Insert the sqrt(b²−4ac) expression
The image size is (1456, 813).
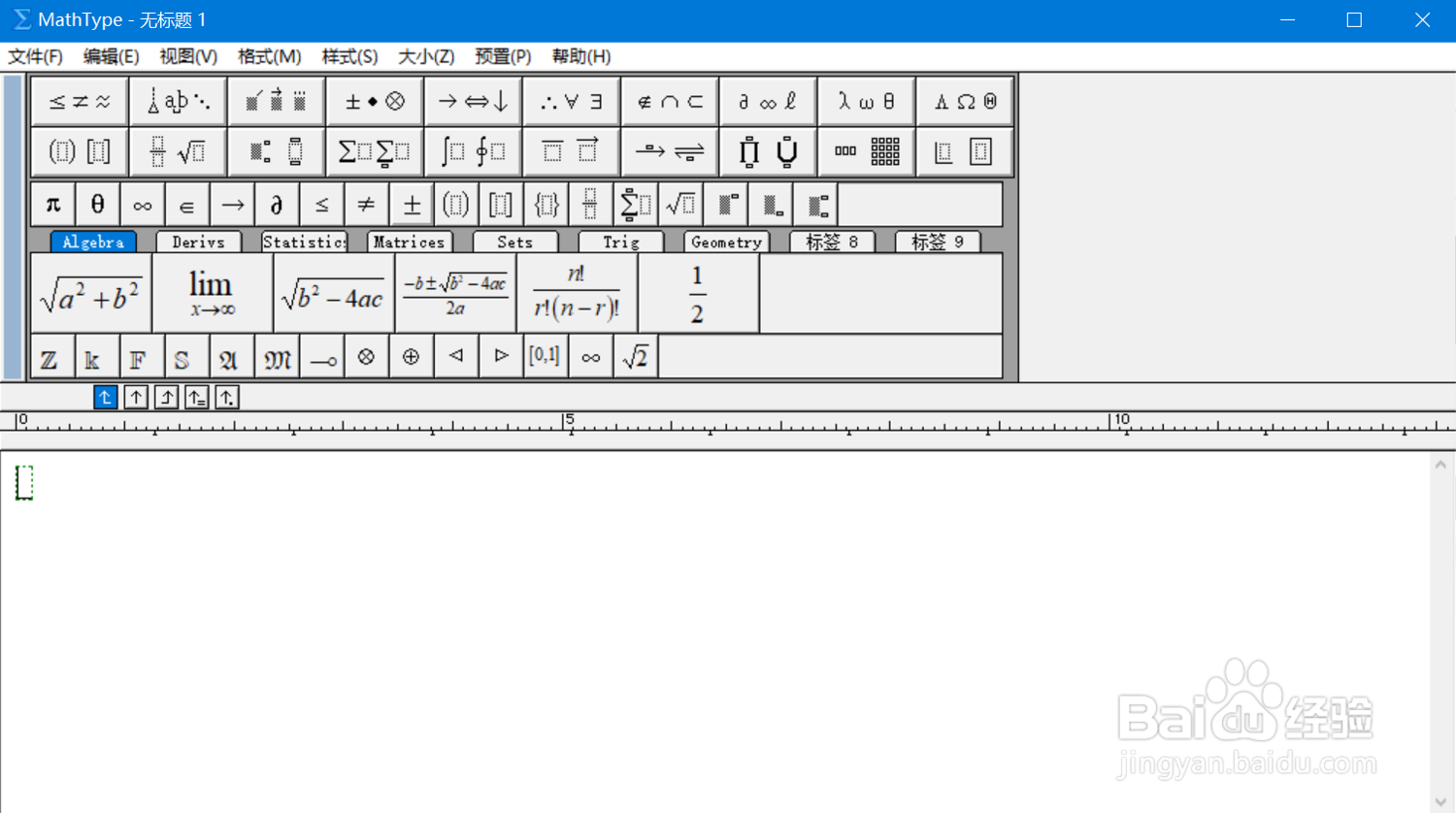334,294
